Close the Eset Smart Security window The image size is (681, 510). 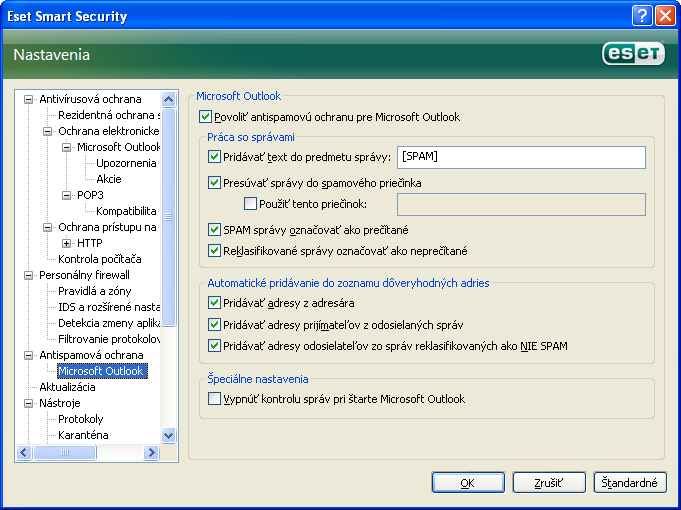pyautogui.click(x=665, y=16)
